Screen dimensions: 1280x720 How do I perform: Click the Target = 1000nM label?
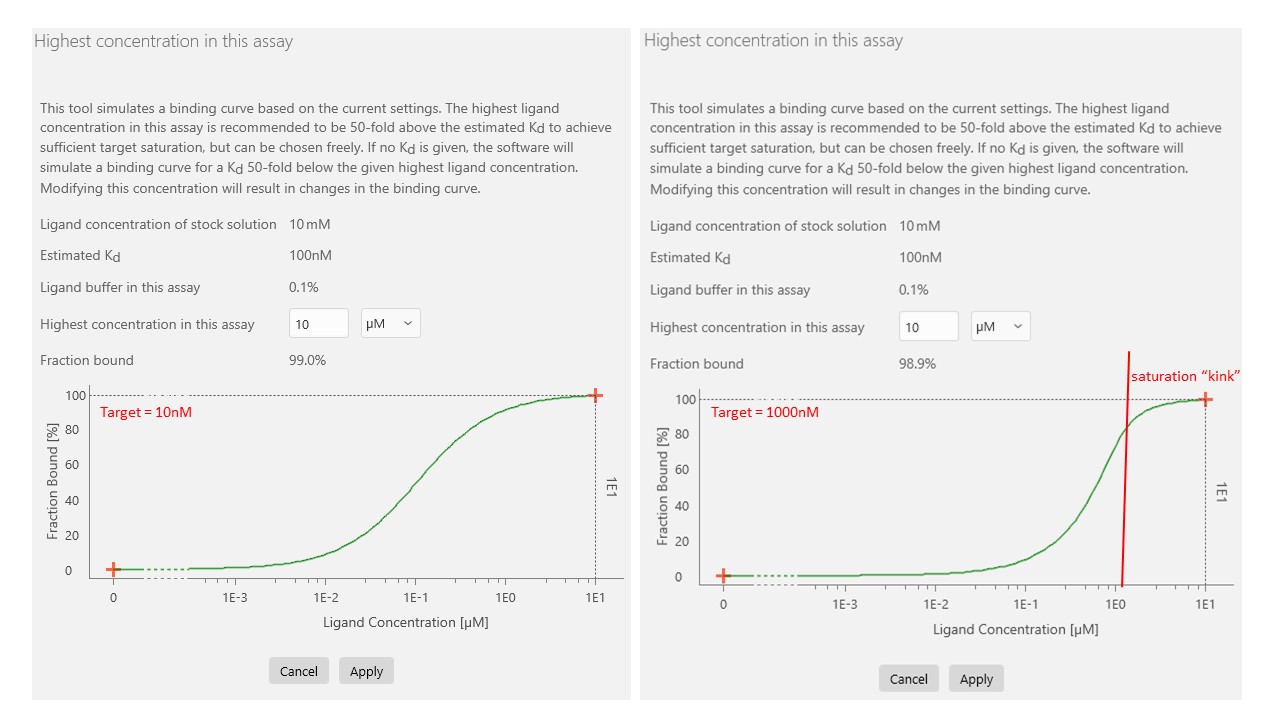(764, 411)
